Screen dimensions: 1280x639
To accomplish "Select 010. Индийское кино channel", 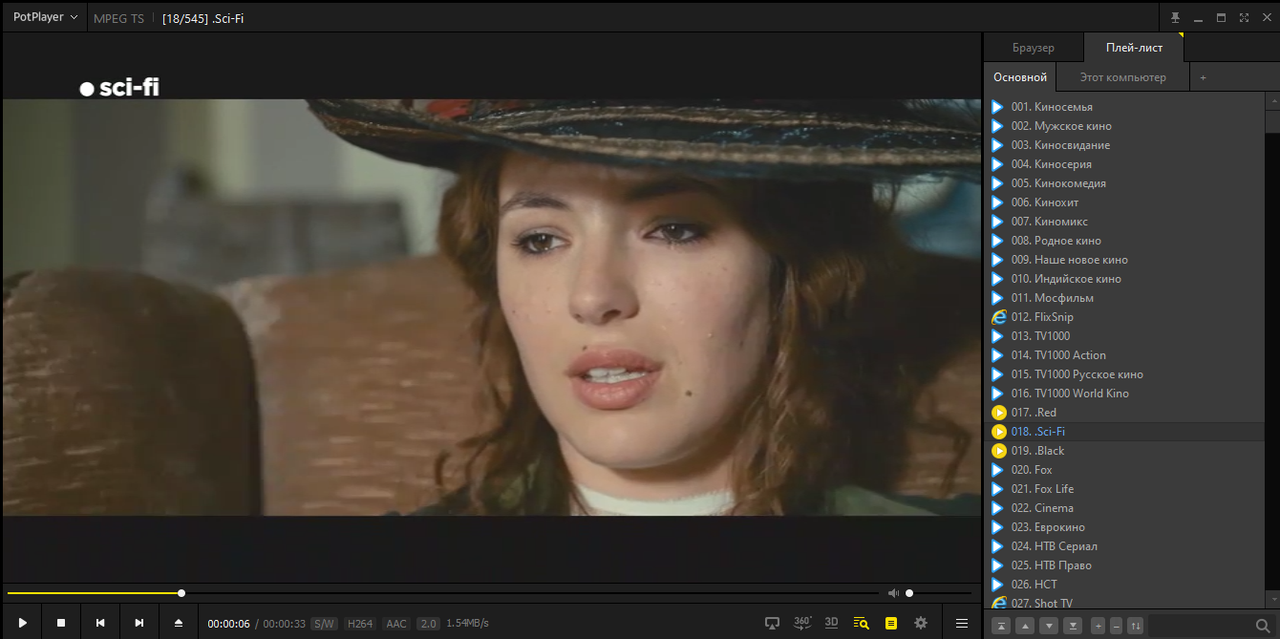I will [1124, 279].
